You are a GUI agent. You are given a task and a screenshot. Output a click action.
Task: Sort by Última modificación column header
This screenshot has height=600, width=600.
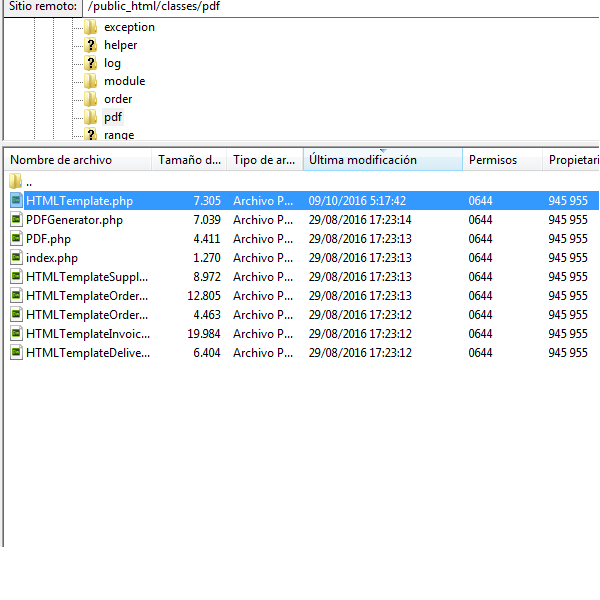click(x=383, y=160)
